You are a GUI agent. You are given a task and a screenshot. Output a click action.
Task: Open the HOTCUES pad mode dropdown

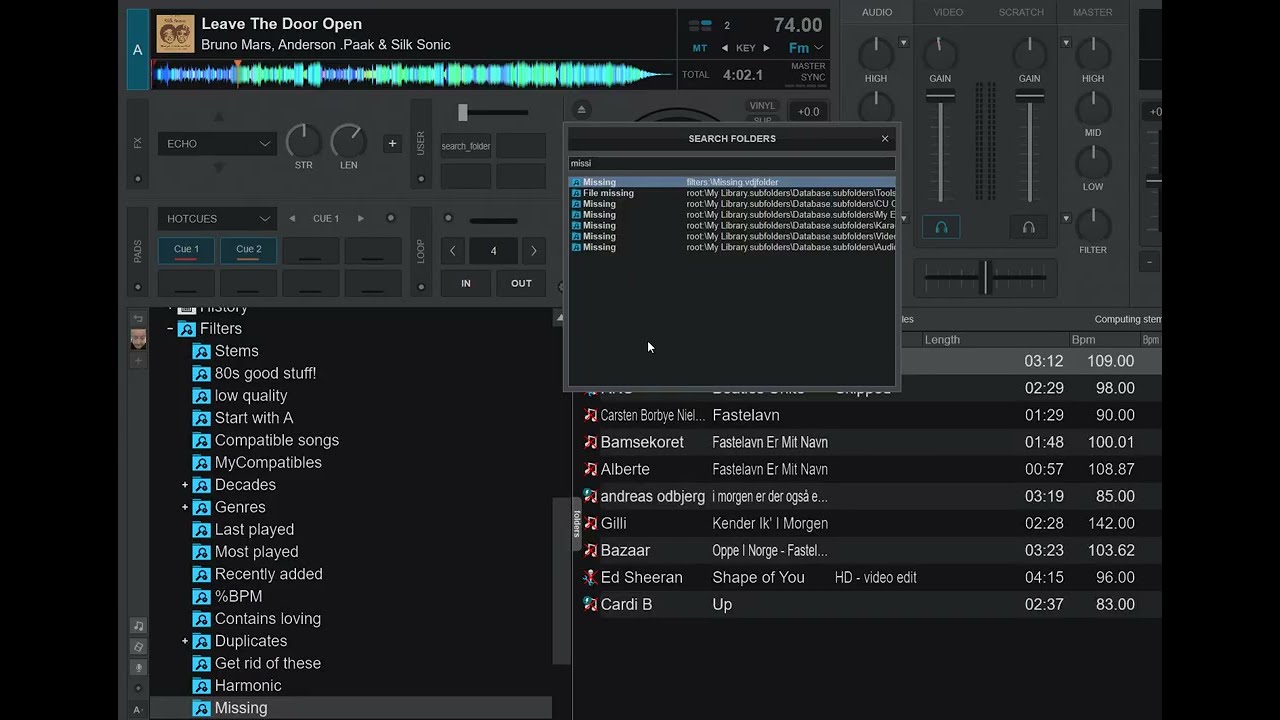[x=217, y=219]
